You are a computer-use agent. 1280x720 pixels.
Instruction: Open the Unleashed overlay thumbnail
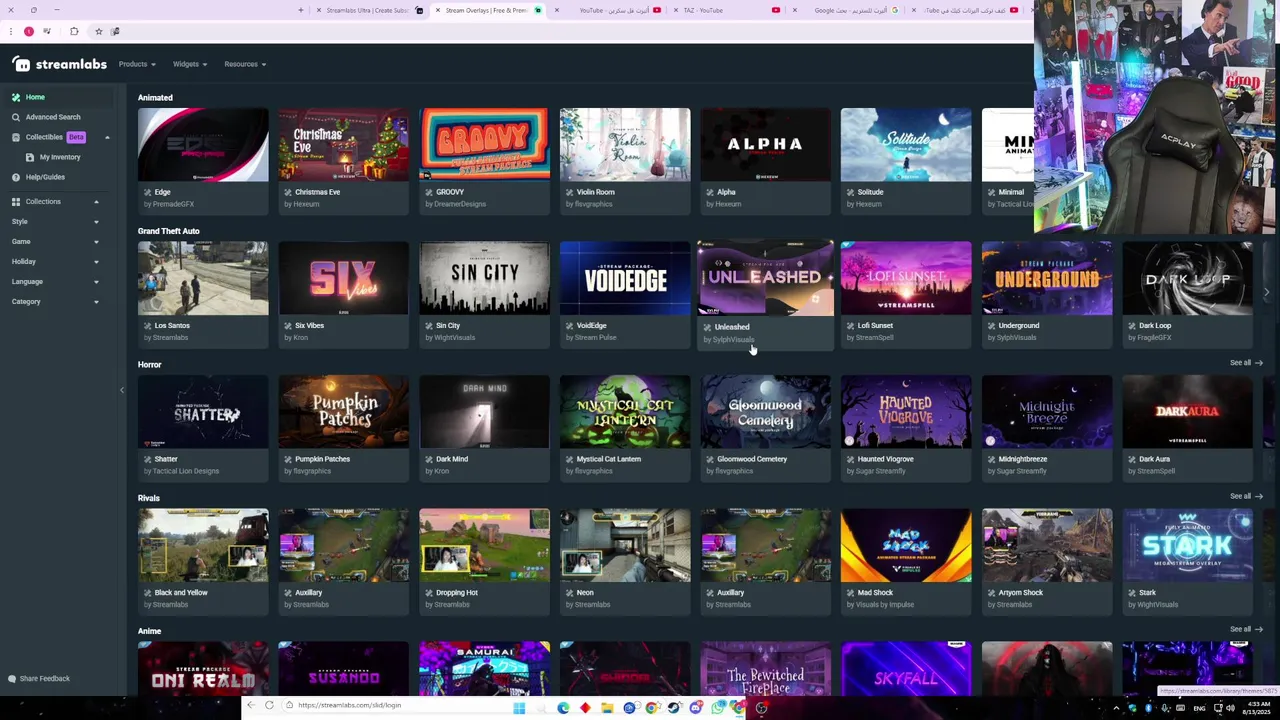(766, 278)
